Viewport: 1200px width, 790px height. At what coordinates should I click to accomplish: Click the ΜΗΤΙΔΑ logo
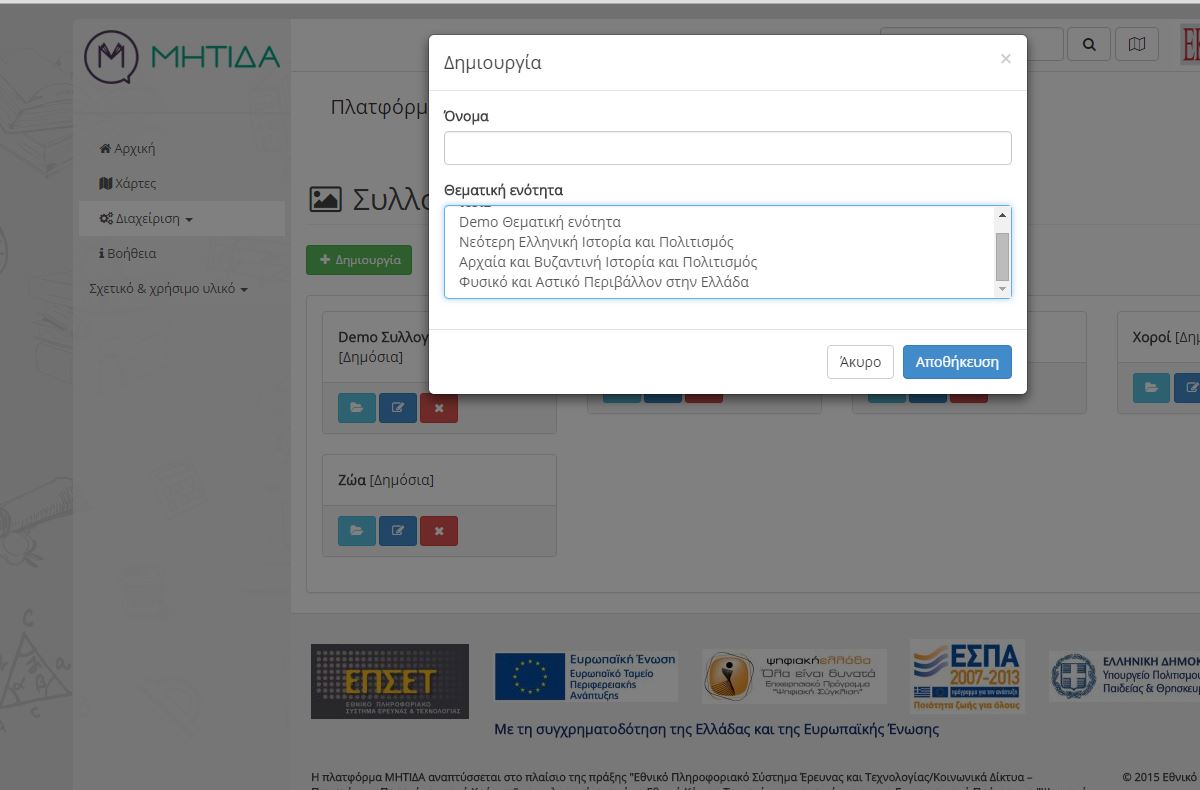[182, 56]
